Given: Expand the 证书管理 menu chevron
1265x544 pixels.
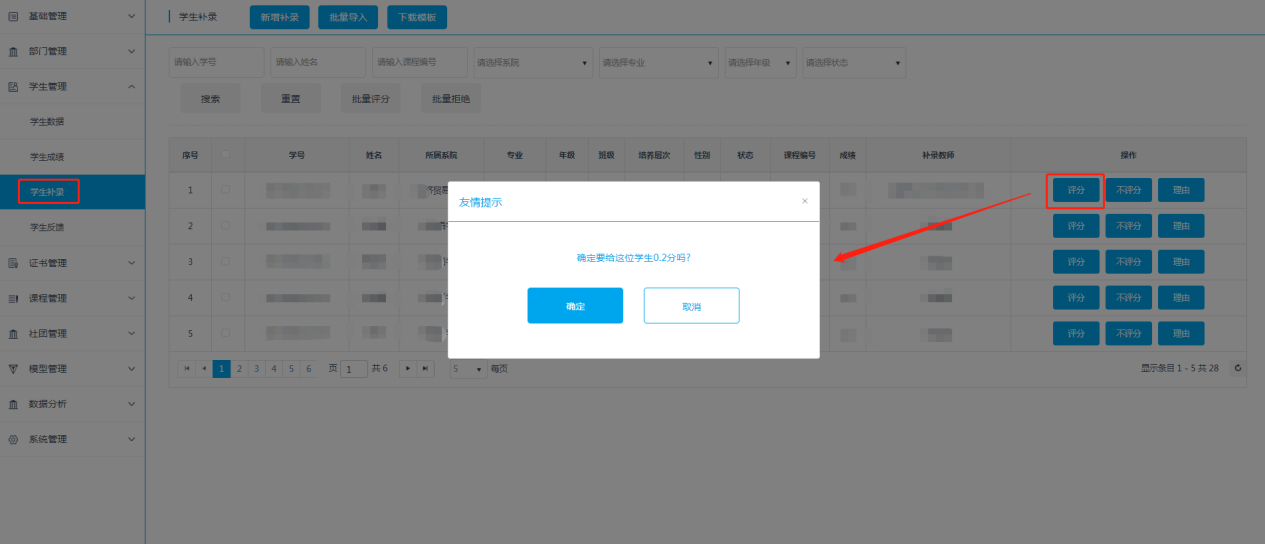Looking at the screenshot, I should 131,263.
